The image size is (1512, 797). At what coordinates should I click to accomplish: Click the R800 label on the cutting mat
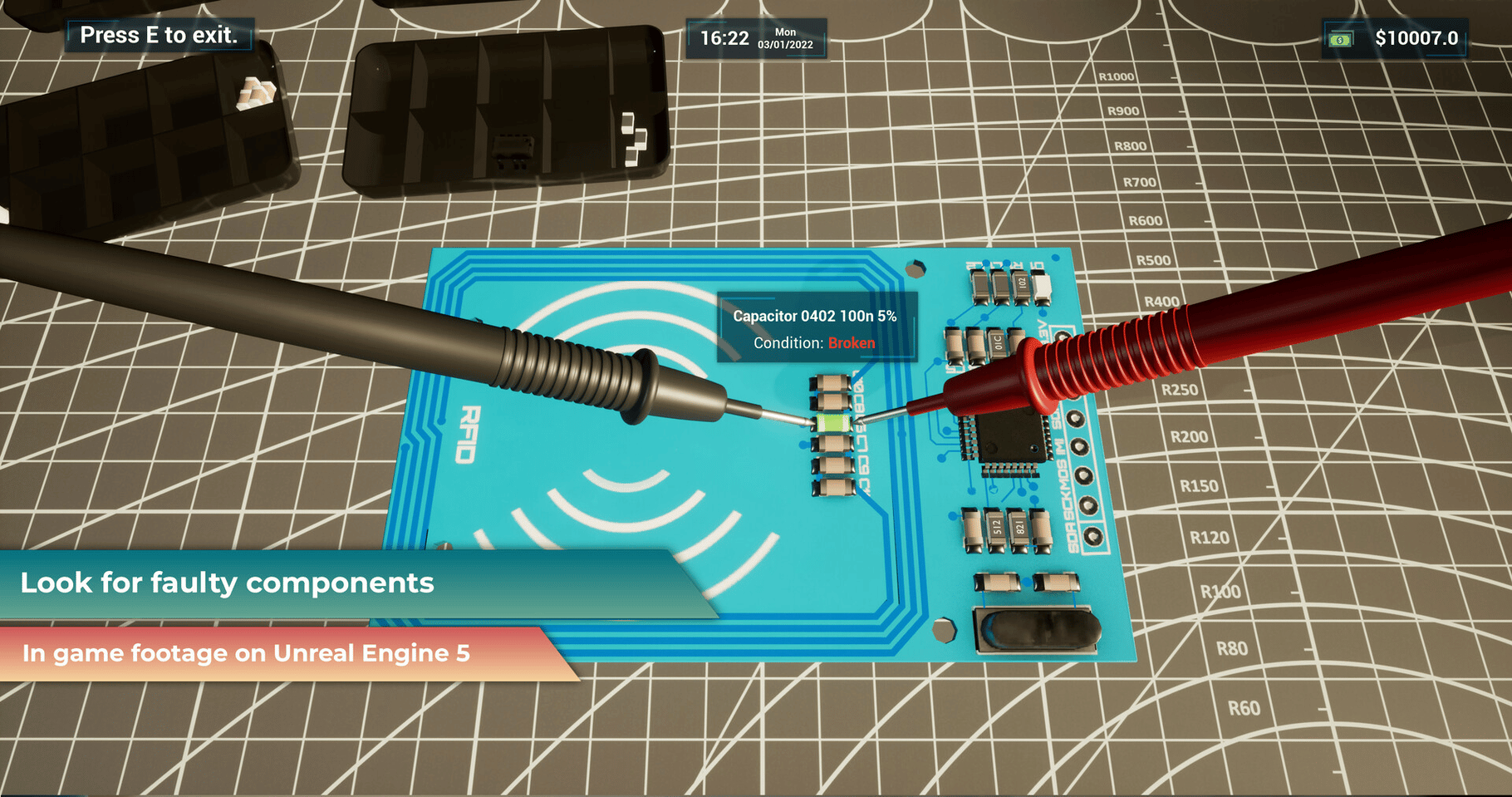pos(1130,145)
